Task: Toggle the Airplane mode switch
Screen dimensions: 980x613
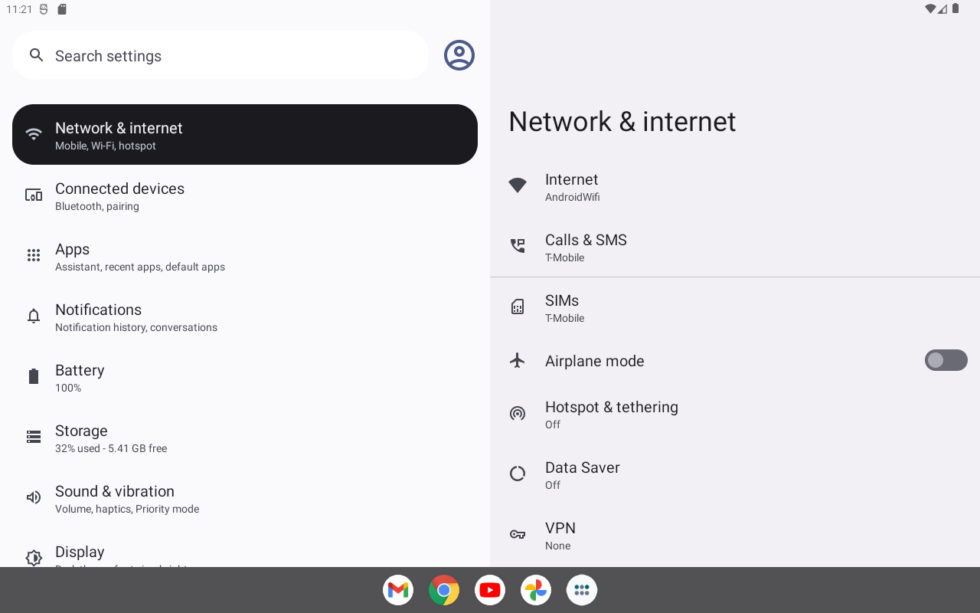Action: click(945, 360)
